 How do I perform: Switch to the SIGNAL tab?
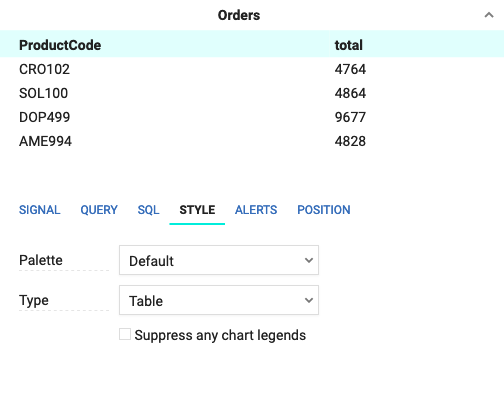40,210
